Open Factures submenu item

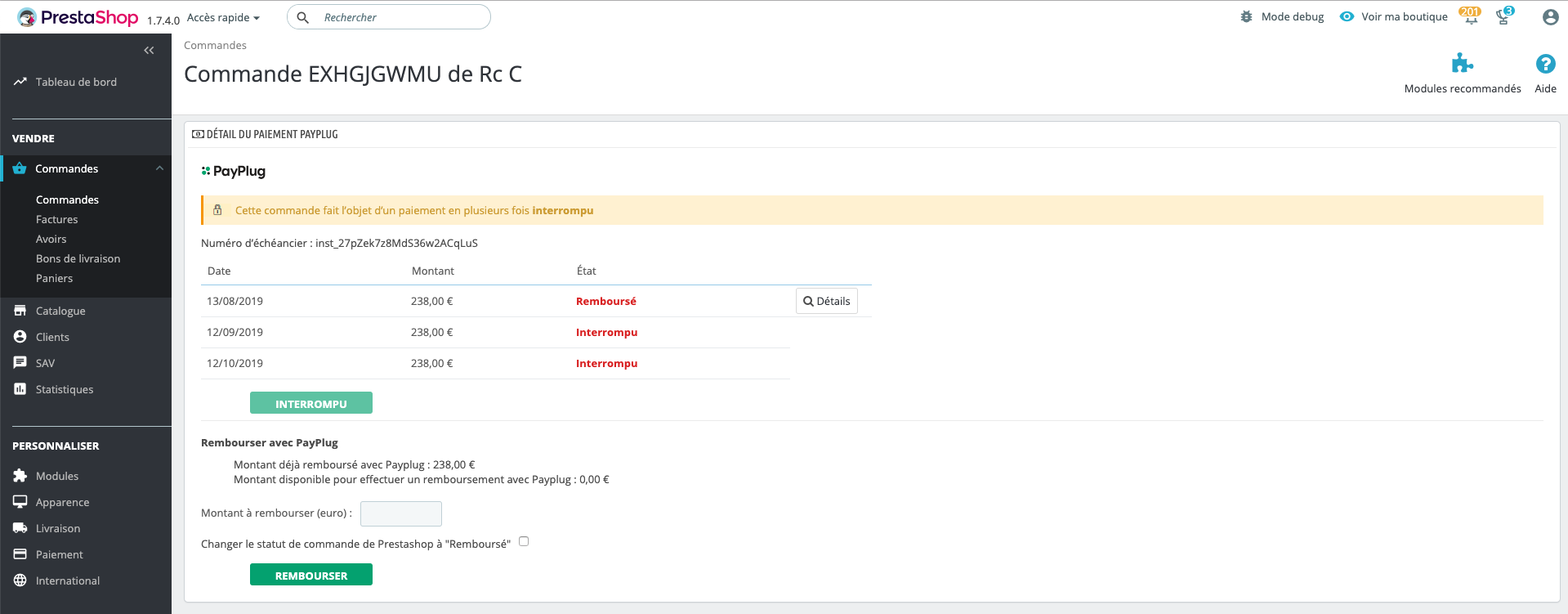57,219
